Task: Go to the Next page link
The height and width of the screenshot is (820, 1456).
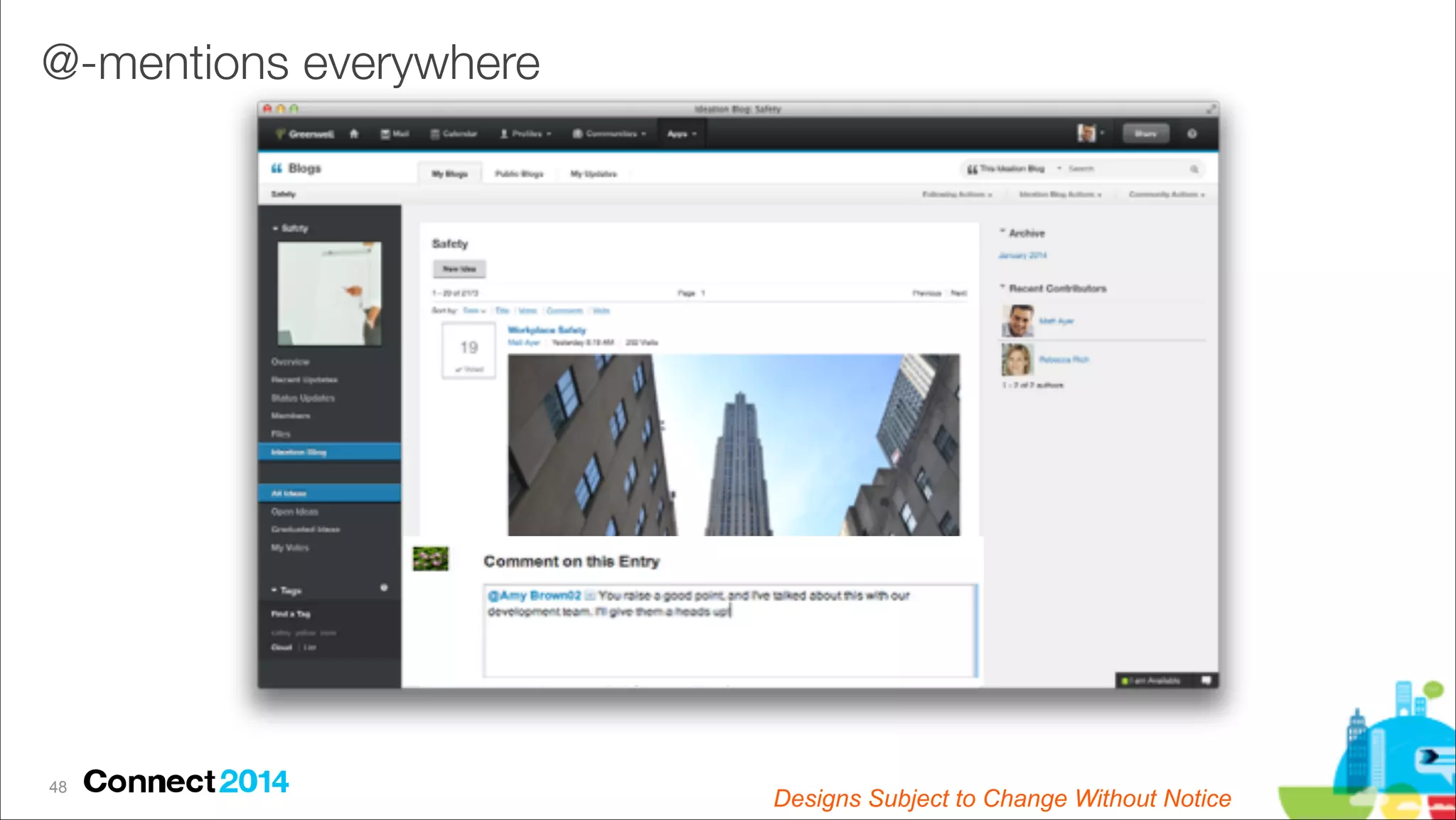Action: point(959,293)
